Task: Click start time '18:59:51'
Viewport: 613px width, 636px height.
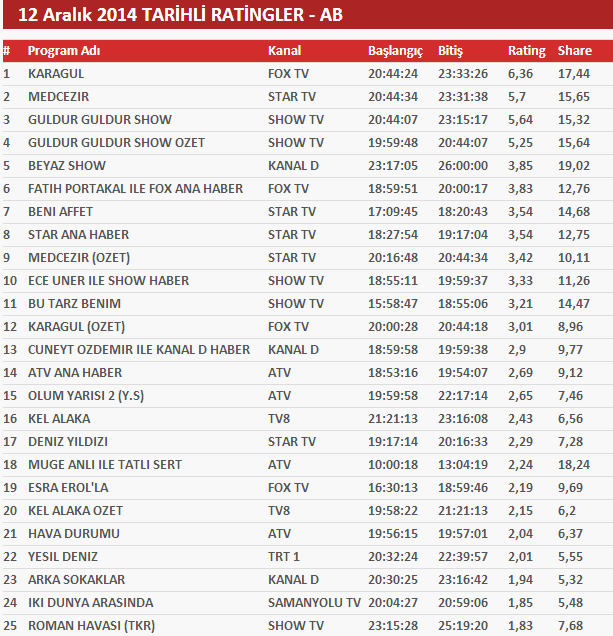Action: (393, 189)
